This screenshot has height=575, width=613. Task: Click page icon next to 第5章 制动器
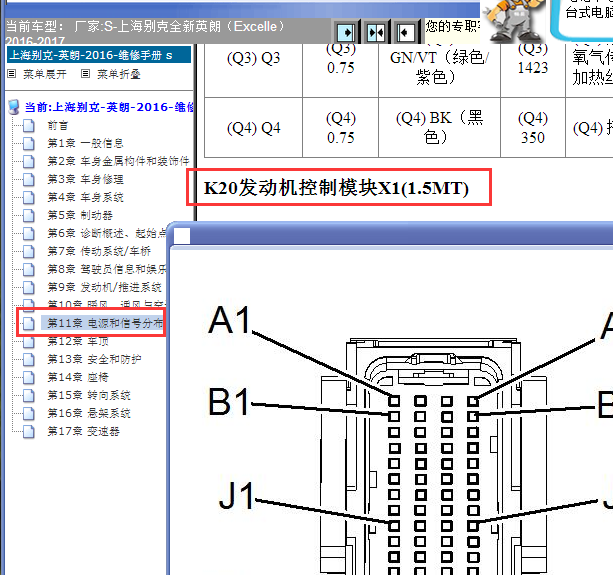click(29, 215)
